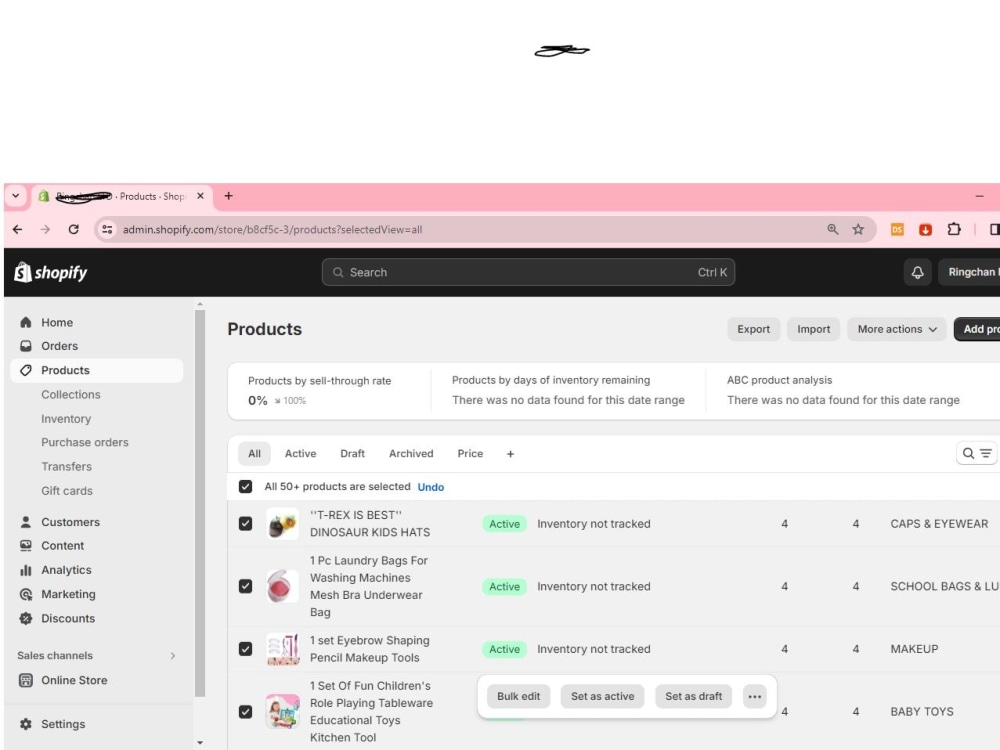
Task: Switch to the All products tab
Action: pyautogui.click(x=254, y=453)
